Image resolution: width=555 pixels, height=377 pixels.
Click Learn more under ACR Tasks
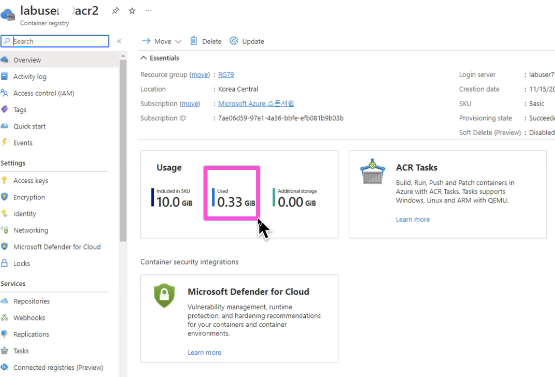pos(413,219)
